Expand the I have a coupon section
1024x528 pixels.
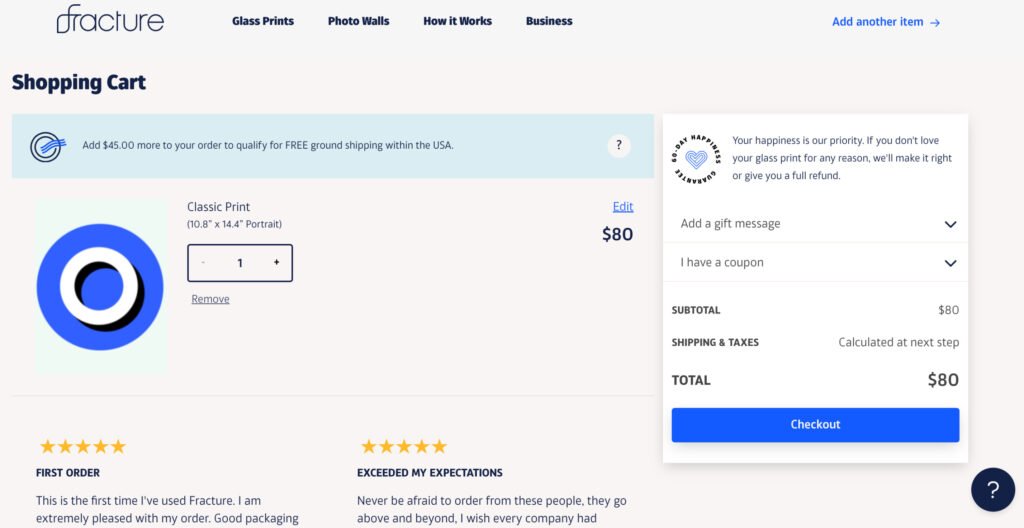(815, 263)
